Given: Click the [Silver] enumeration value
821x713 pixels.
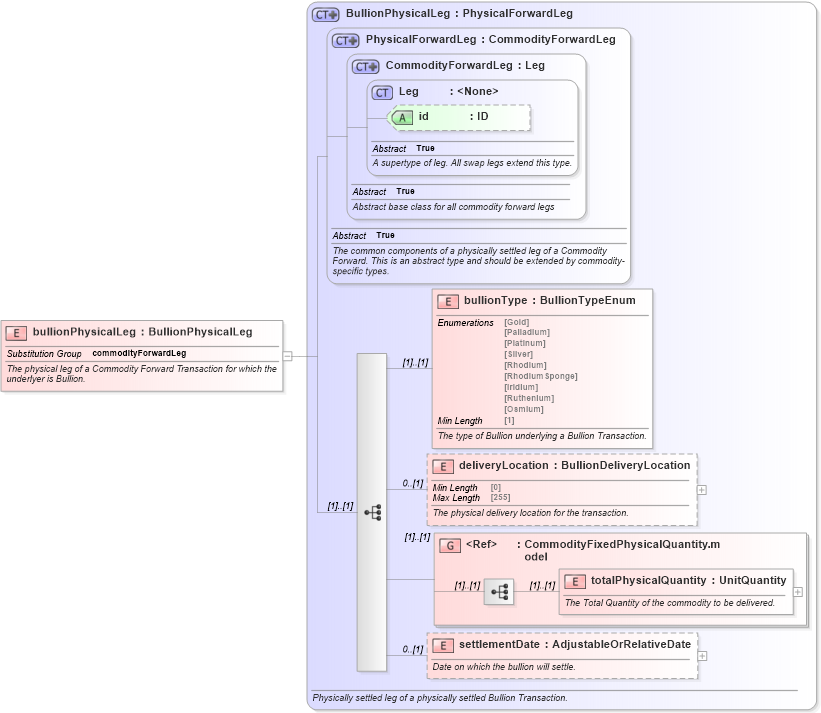Looking at the screenshot, I should pyautogui.click(x=518, y=354).
